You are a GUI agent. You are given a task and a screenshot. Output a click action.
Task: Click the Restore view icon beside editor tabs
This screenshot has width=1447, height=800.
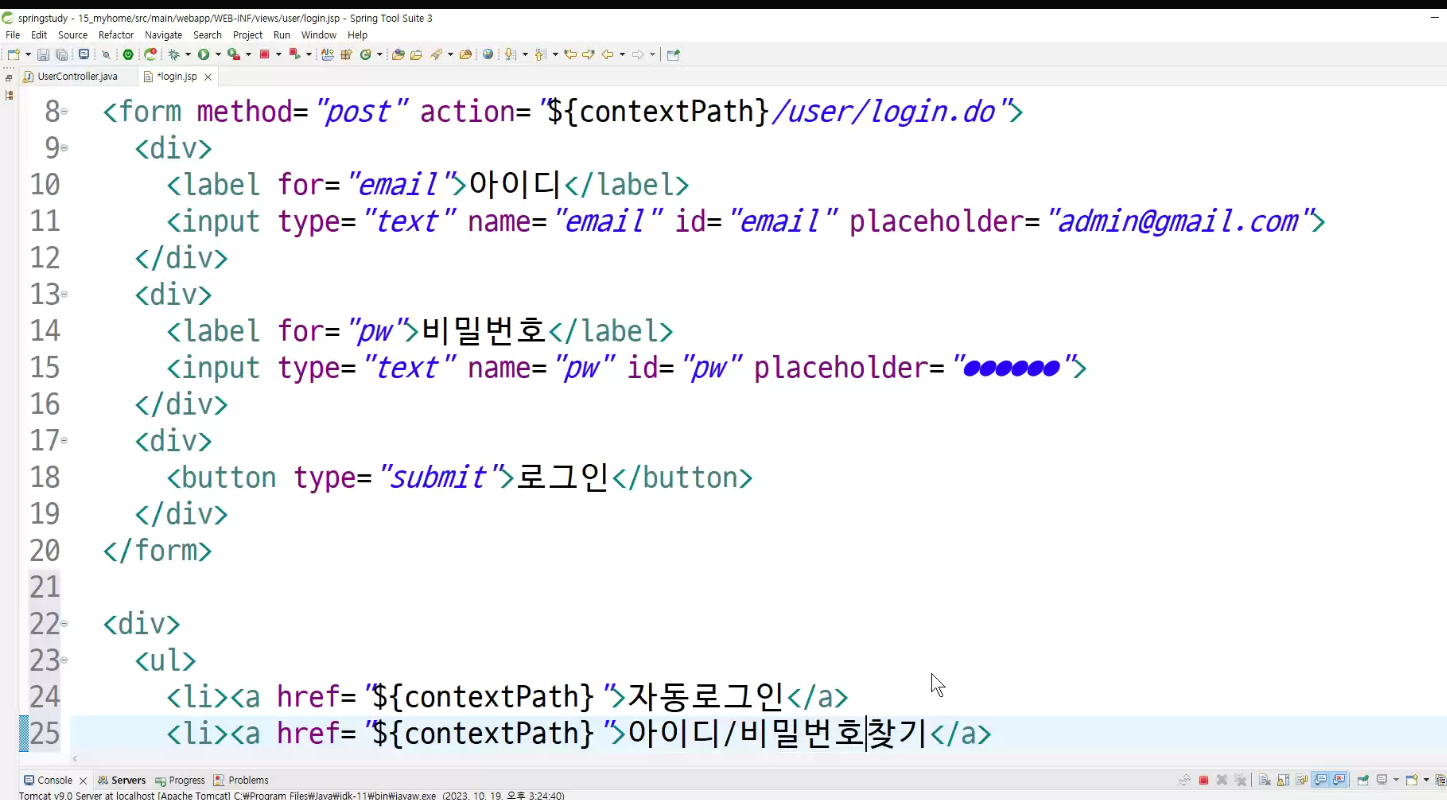(9, 77)
